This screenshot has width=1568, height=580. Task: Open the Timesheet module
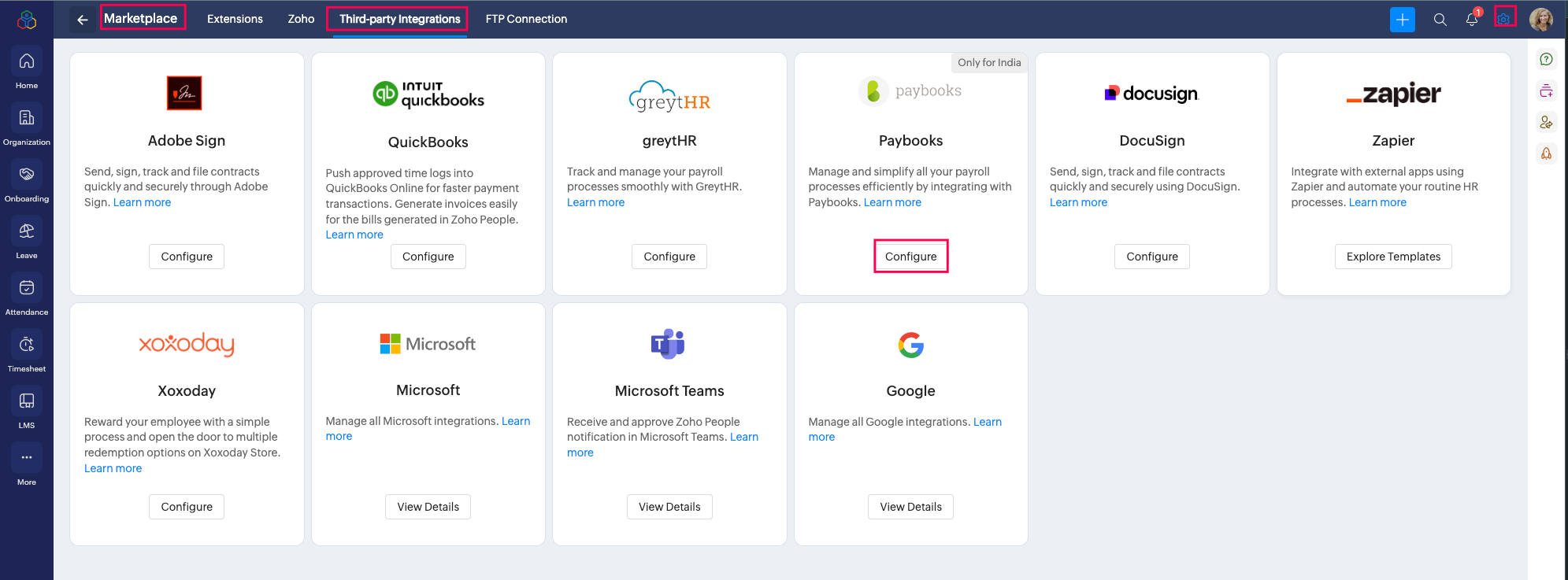tap(27, 353)
